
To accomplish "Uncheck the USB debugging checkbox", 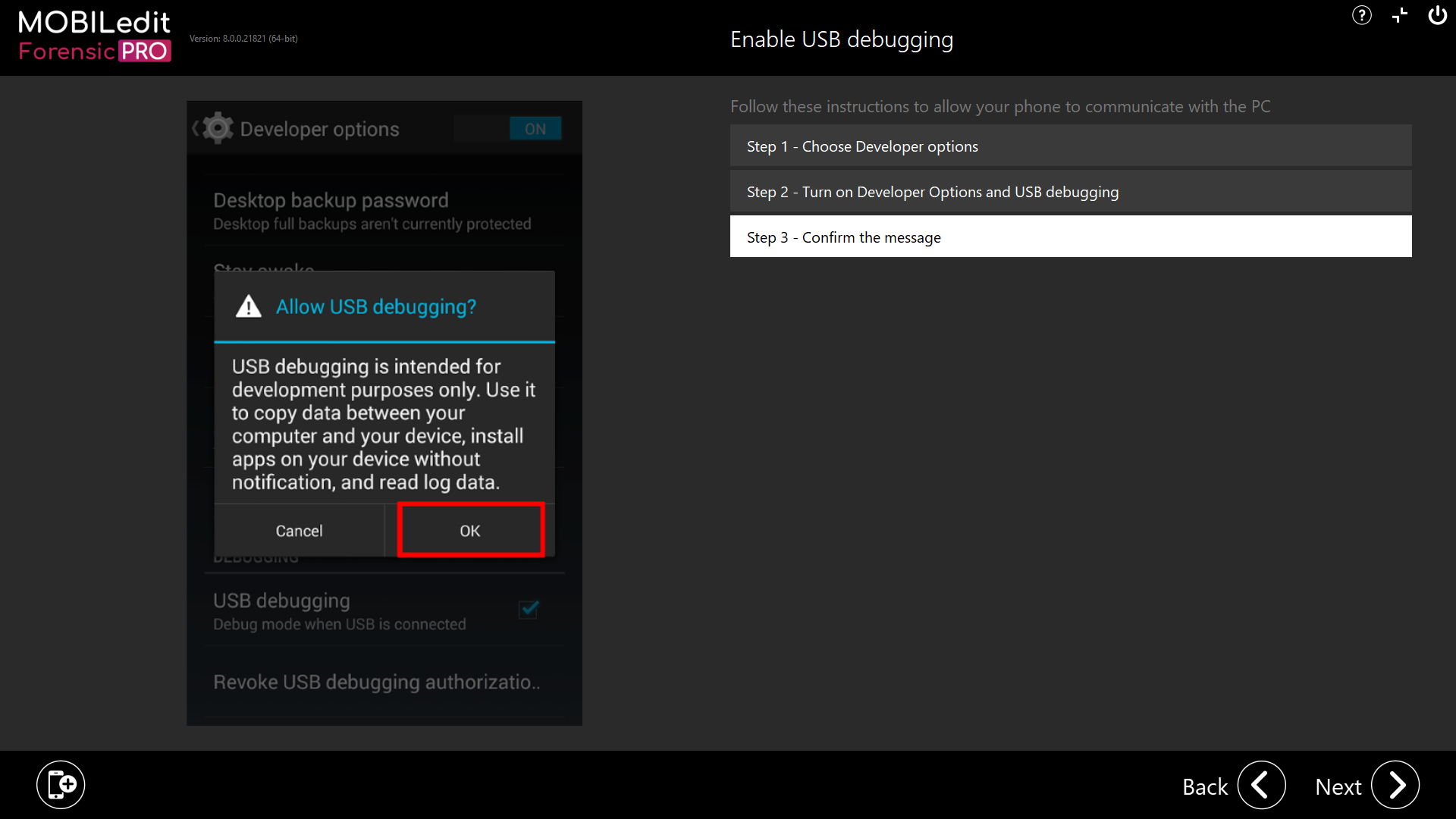I will (529, 609).
